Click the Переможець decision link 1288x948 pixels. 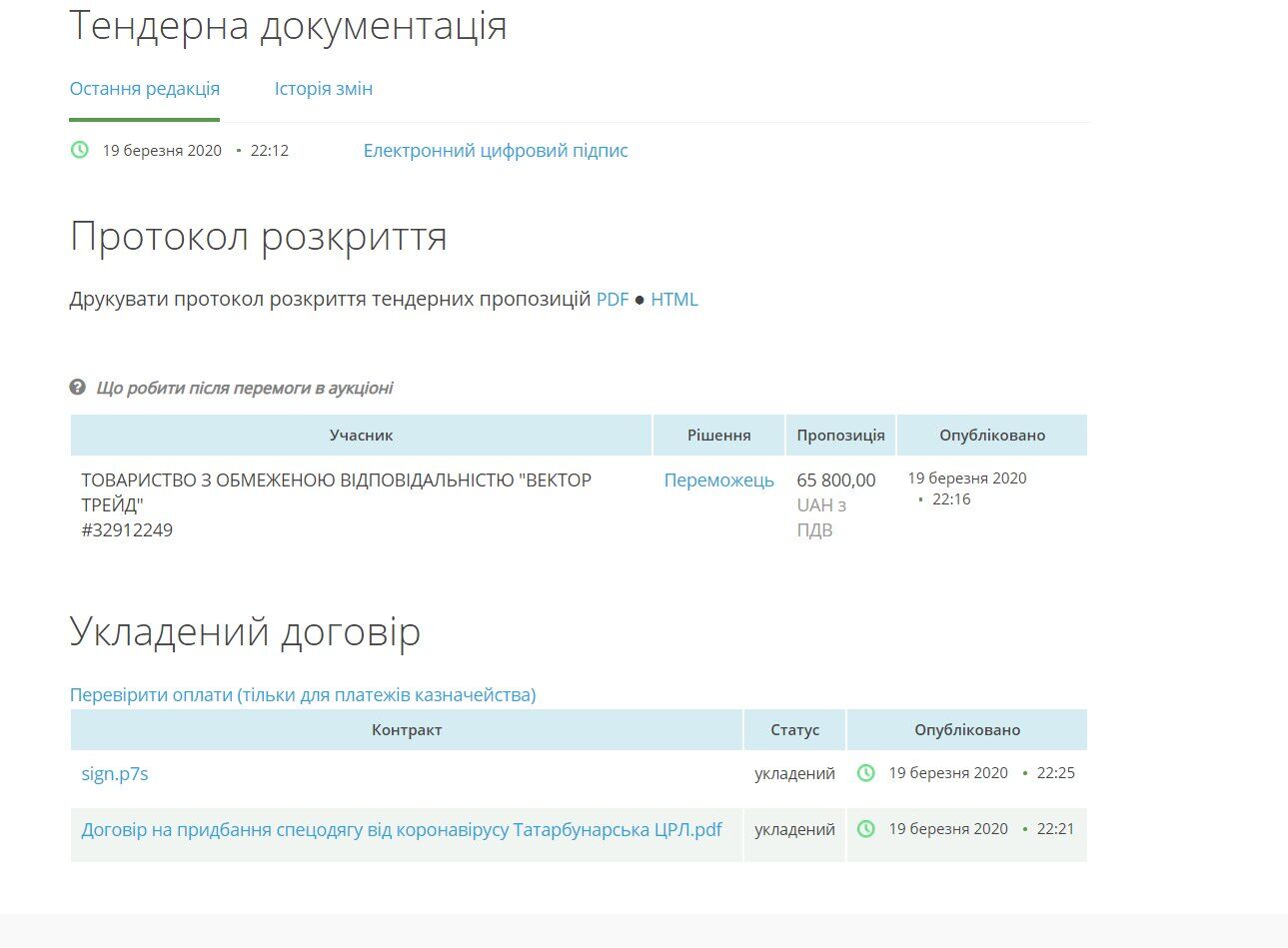click(x=719, y=480)
